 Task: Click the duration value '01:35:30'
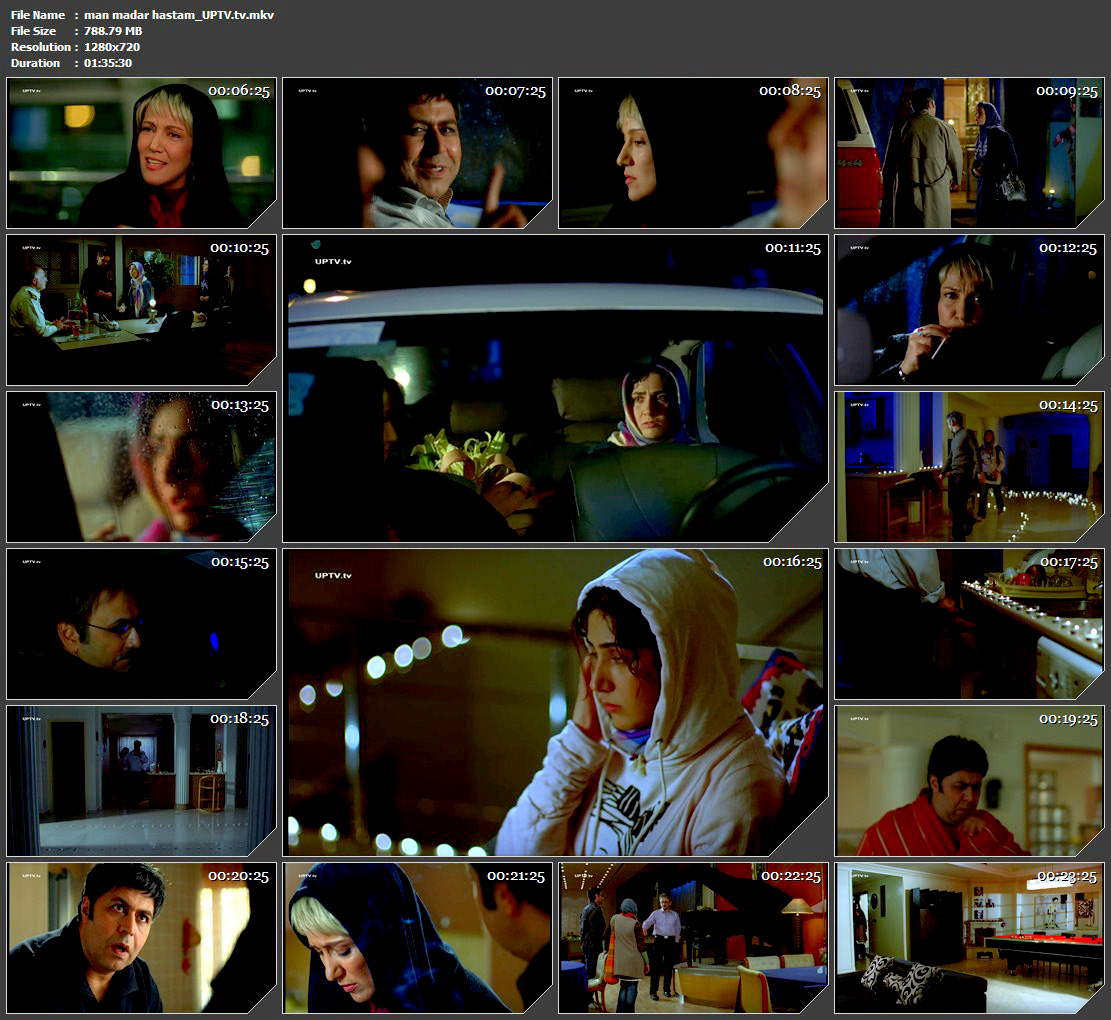pos(108,63)
